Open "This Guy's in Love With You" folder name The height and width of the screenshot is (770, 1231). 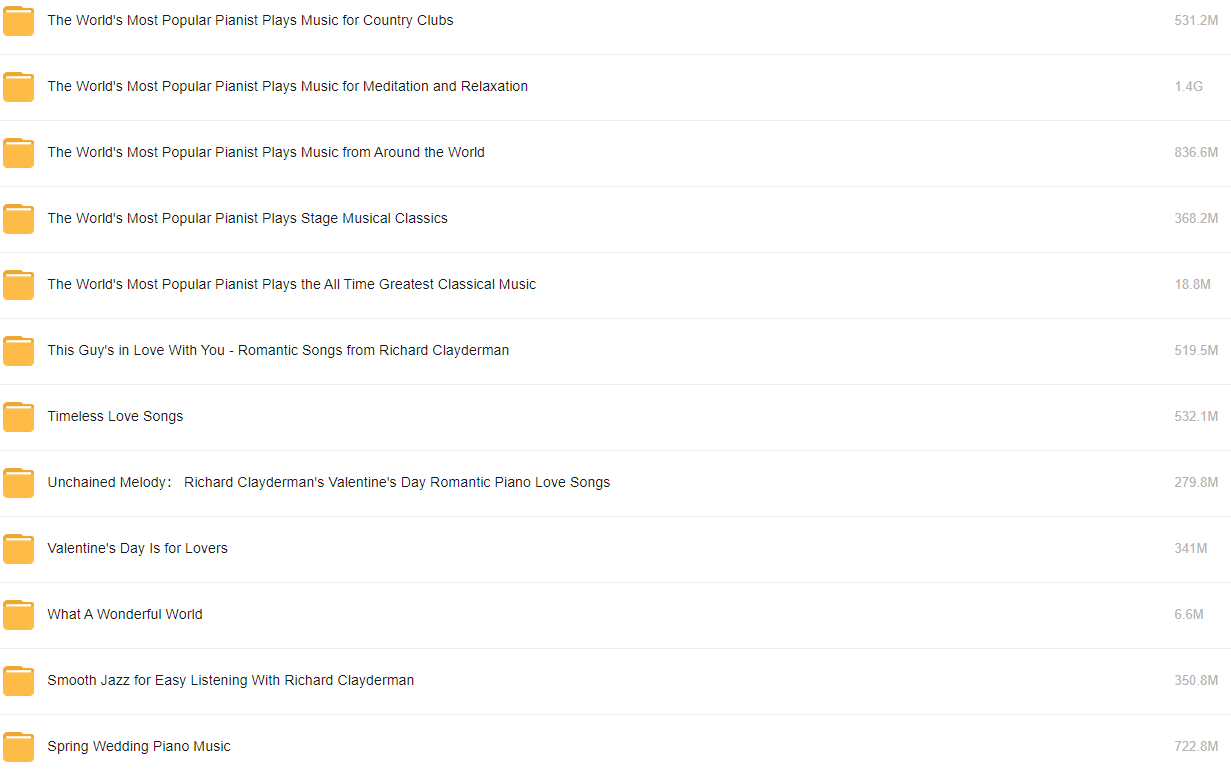coord(278,351)
